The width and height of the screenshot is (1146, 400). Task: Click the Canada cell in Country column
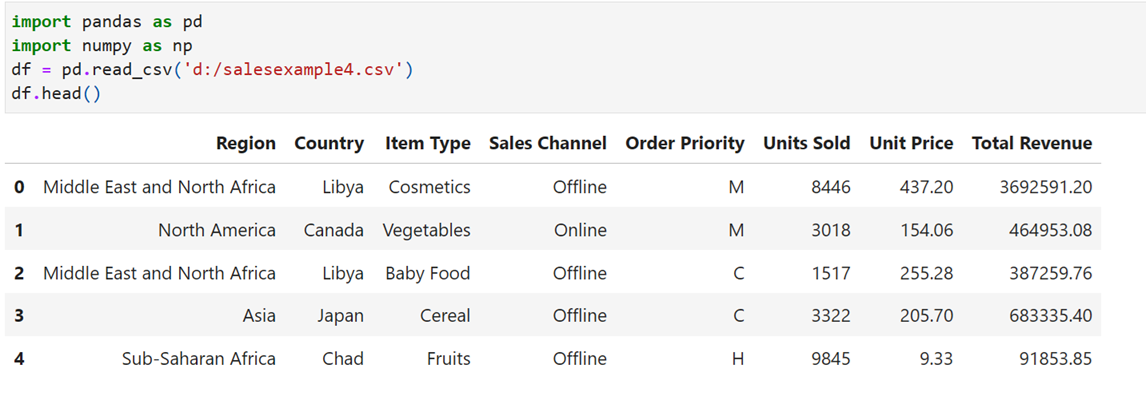tap(333, 230)
